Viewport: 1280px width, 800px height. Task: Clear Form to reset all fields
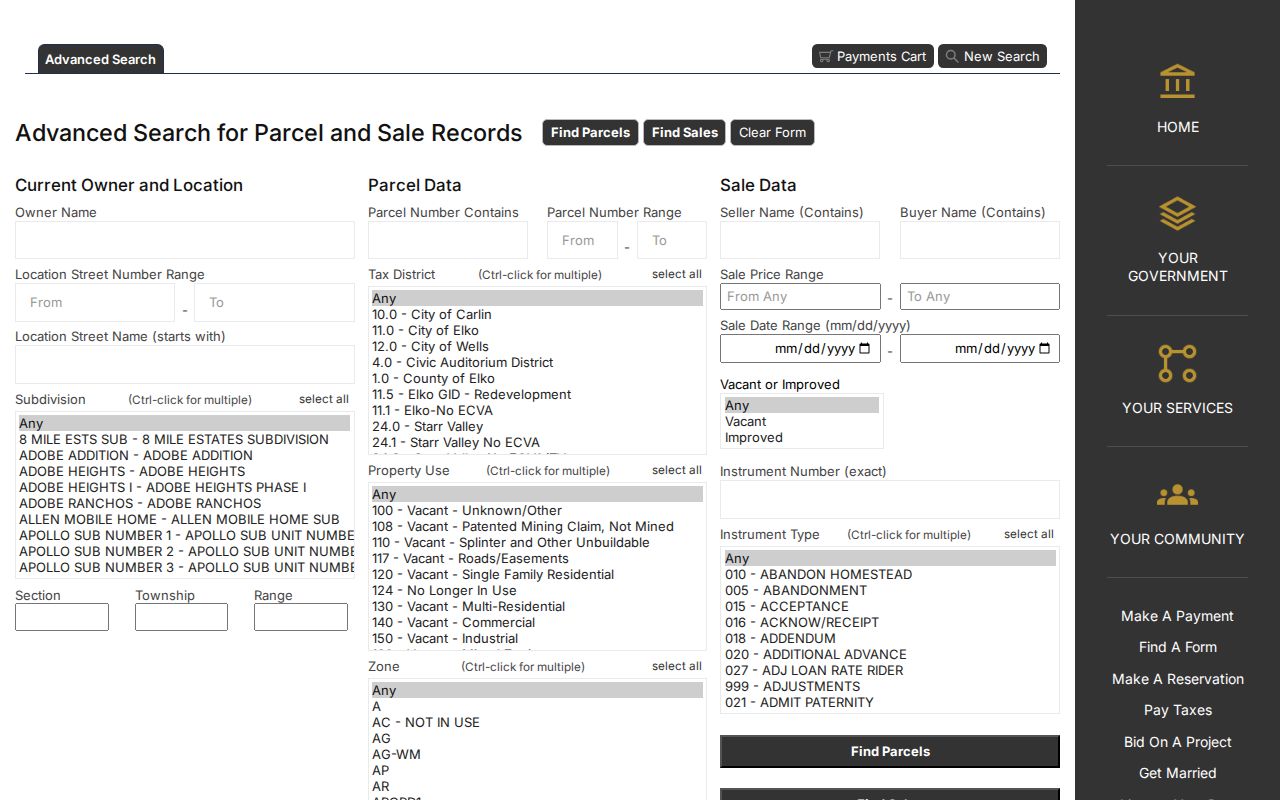(772, 133)
